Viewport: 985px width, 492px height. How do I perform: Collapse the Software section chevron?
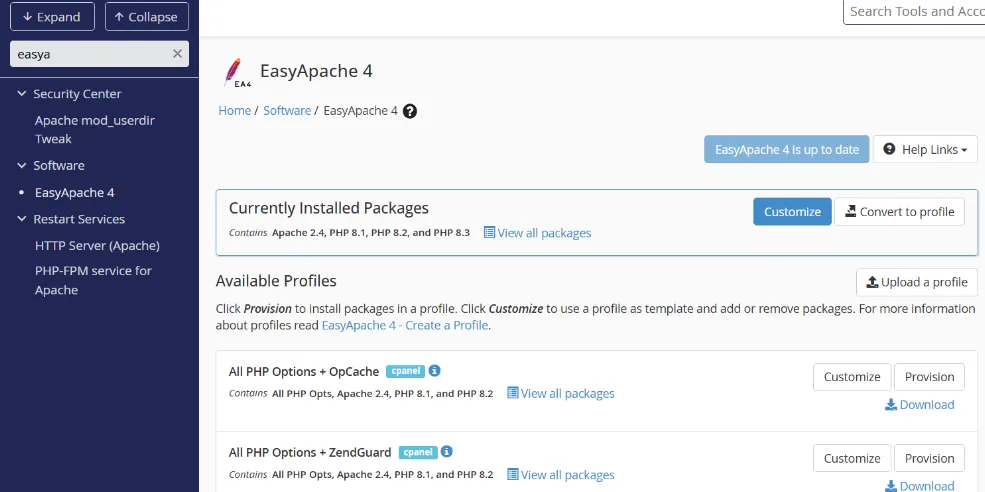21,165
